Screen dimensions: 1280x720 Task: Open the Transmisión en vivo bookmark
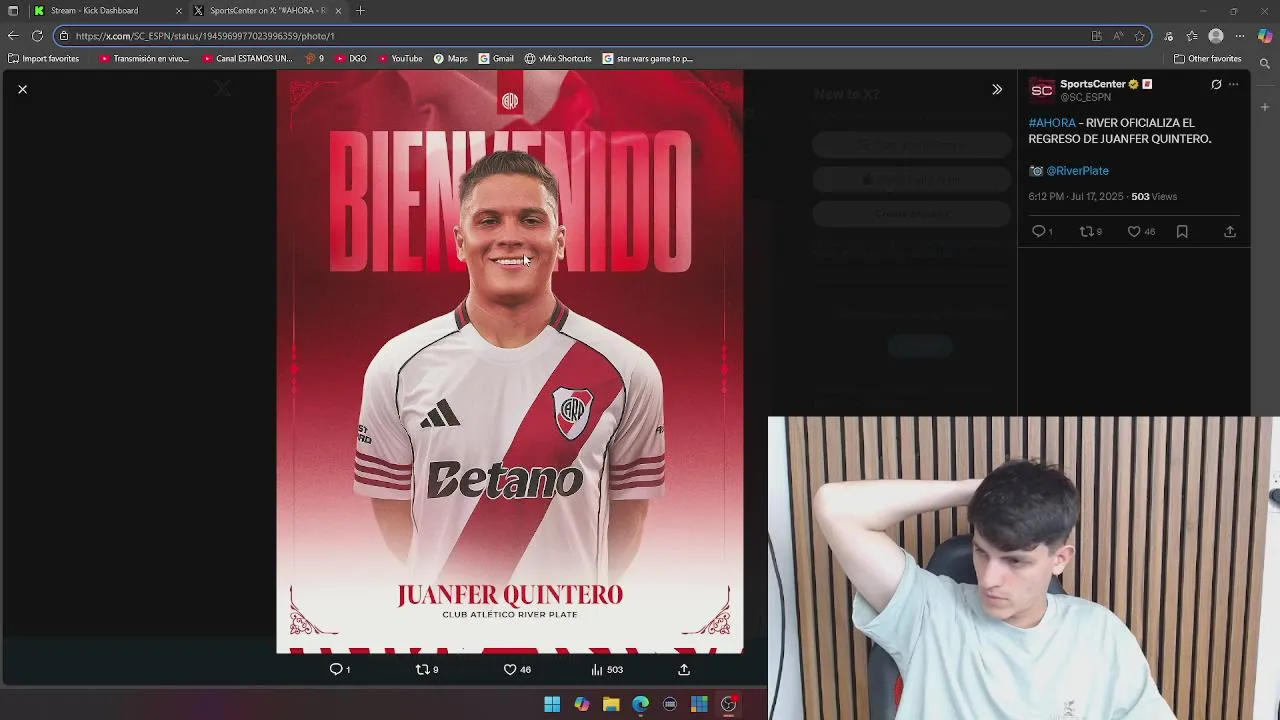click(144, 59)
